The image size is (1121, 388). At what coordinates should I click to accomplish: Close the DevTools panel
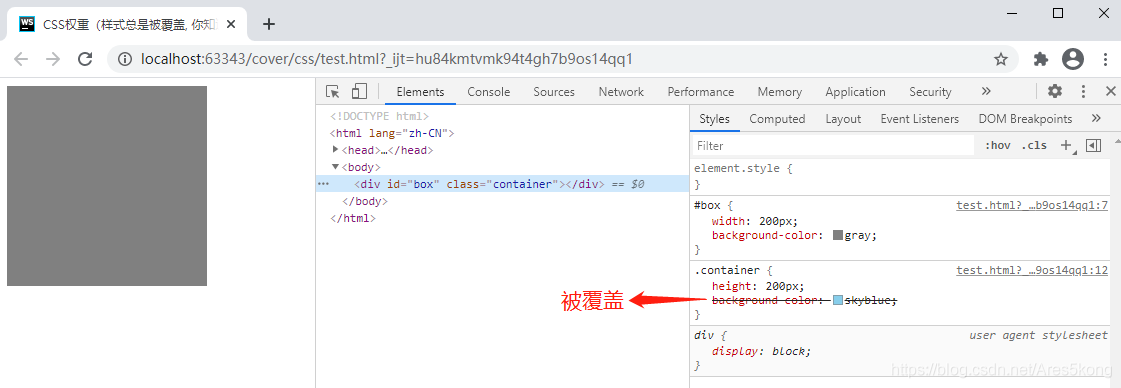[1110, 91]
